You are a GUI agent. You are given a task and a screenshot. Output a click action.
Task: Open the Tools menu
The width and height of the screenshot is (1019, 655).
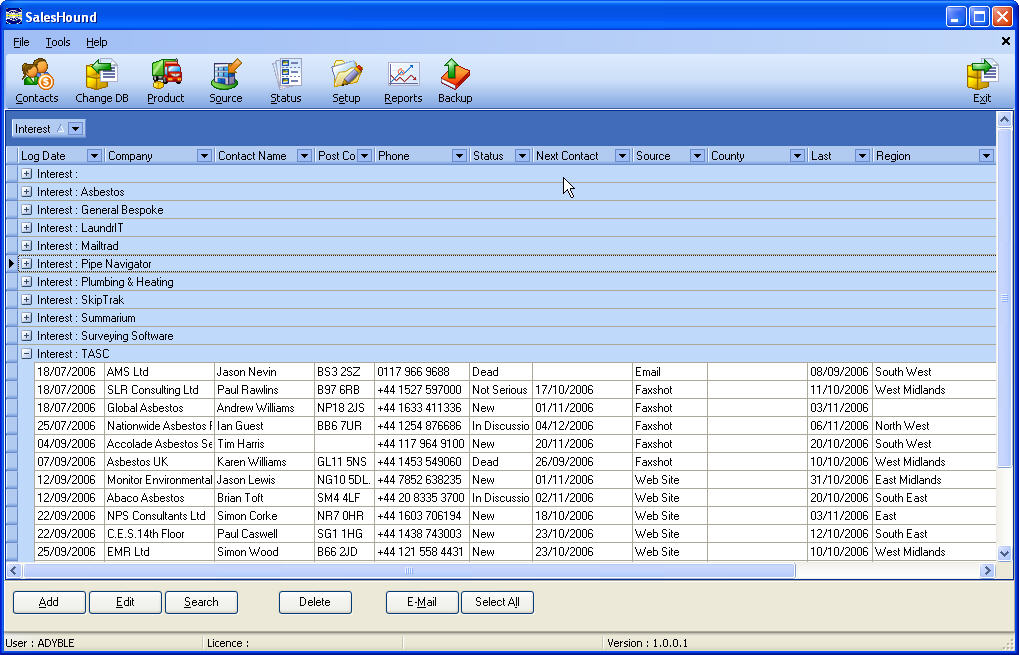58,42
